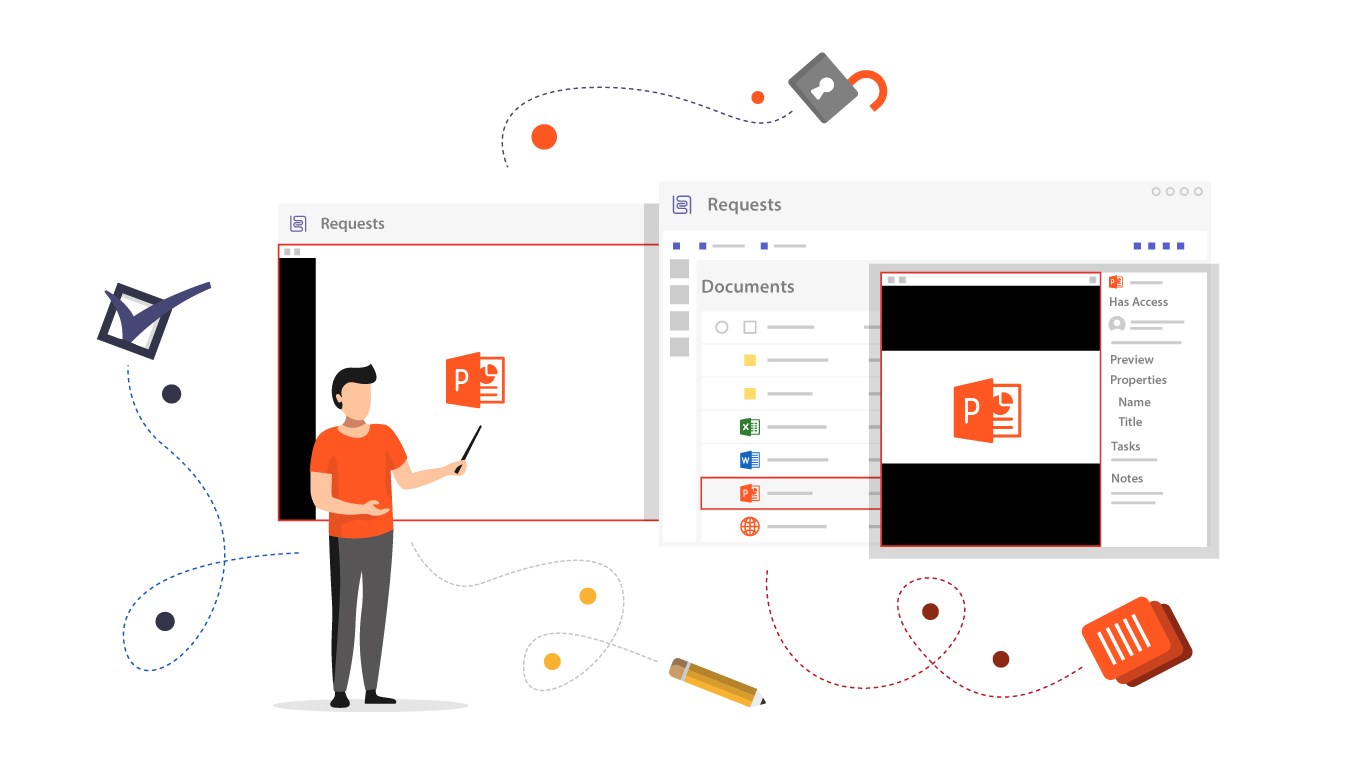Click the Requests title in the right window

coord(744,205)
